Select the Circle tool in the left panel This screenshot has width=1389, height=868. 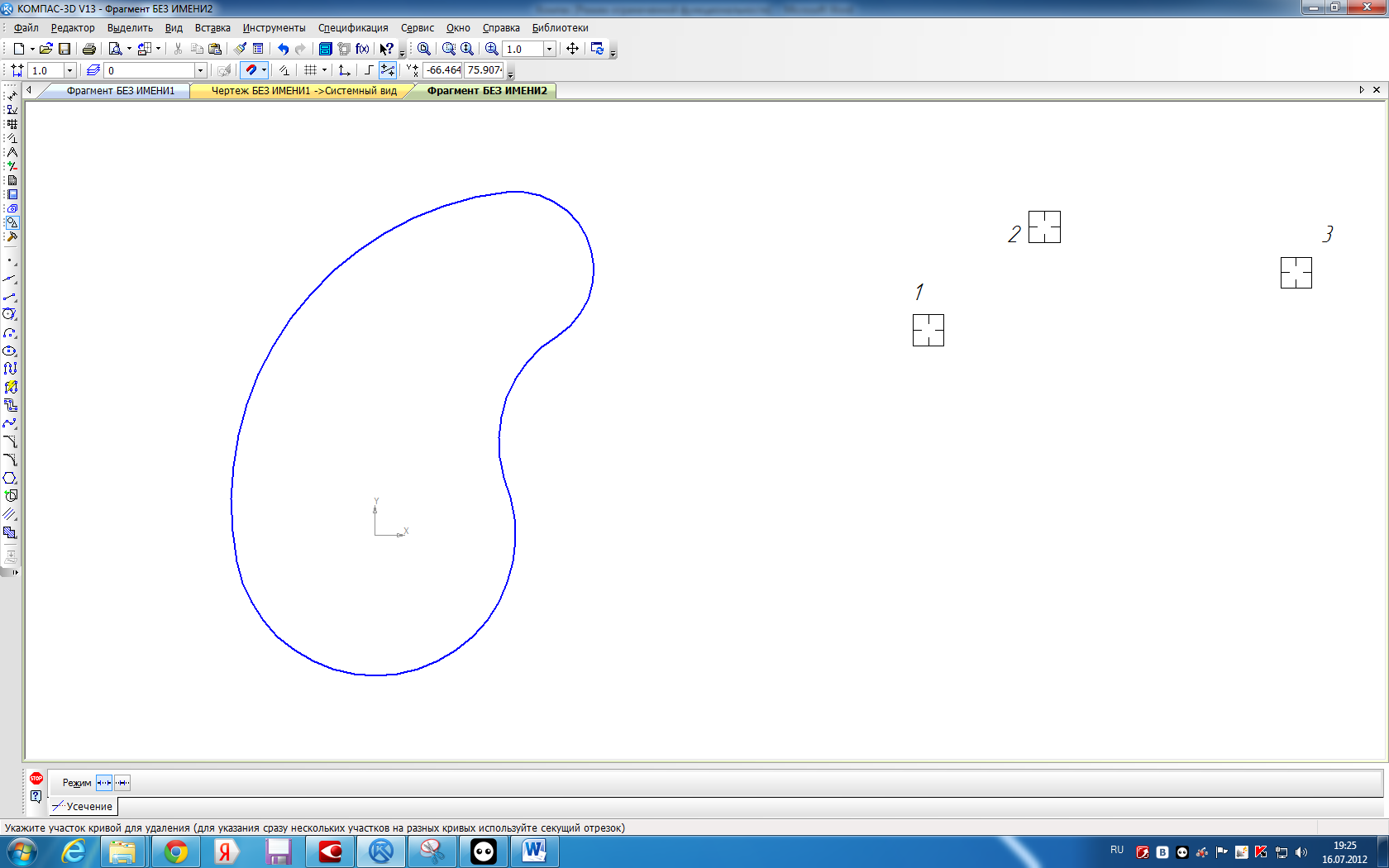[x=10, y=314]
